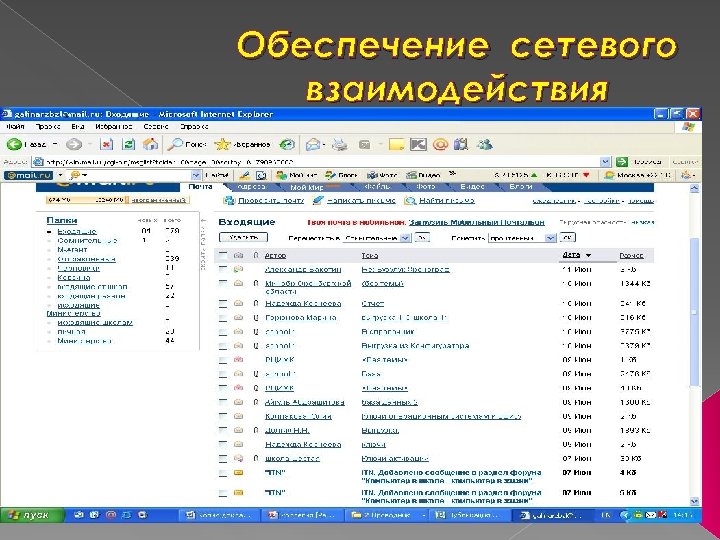This screenshot has width=720, height=540.
Task: Click Проверить почту link
Action: [271, 201]
